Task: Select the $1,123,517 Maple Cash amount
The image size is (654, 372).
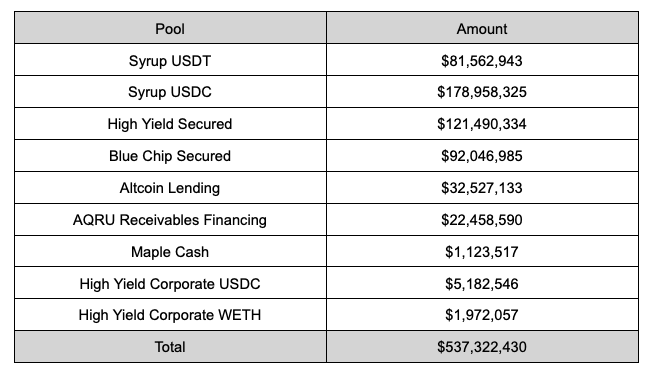Action: (482, 251)
